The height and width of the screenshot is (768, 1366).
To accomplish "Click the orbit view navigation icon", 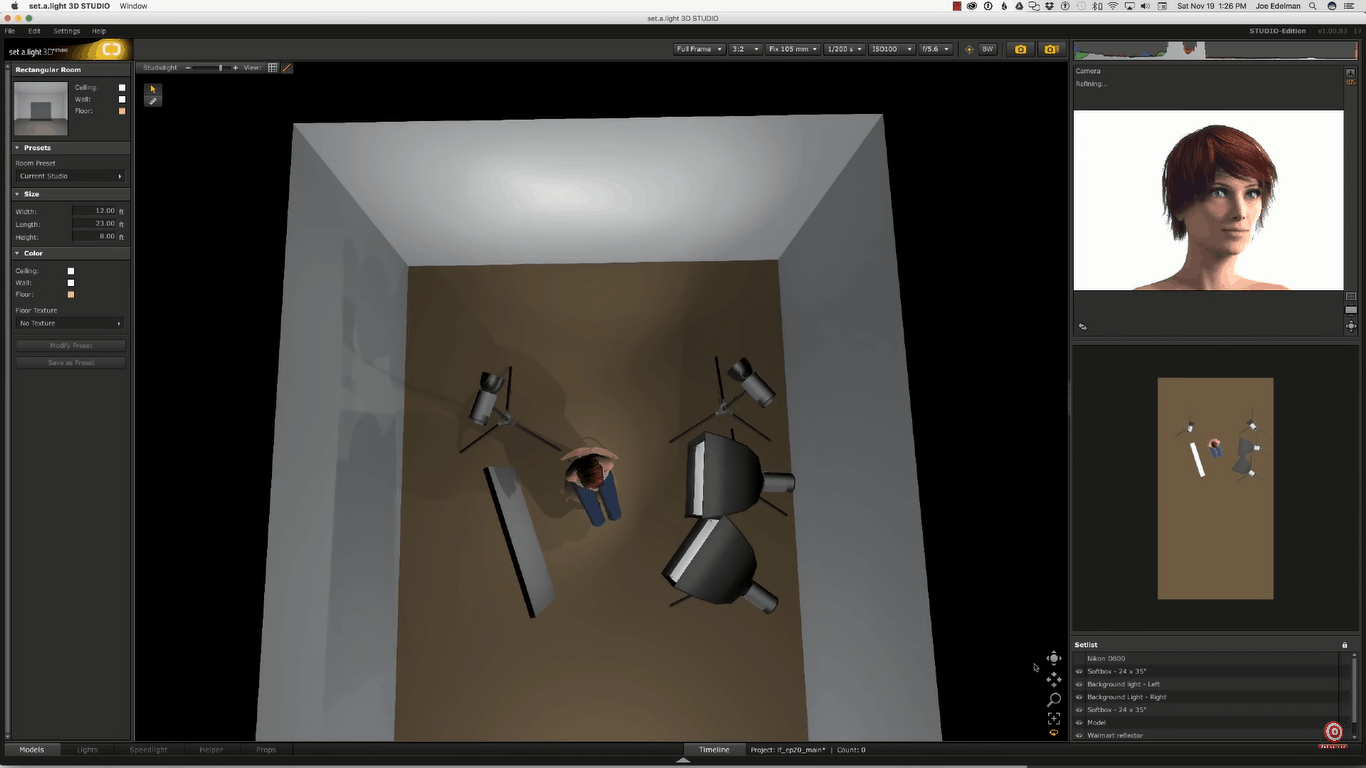I will (1054, 658).
